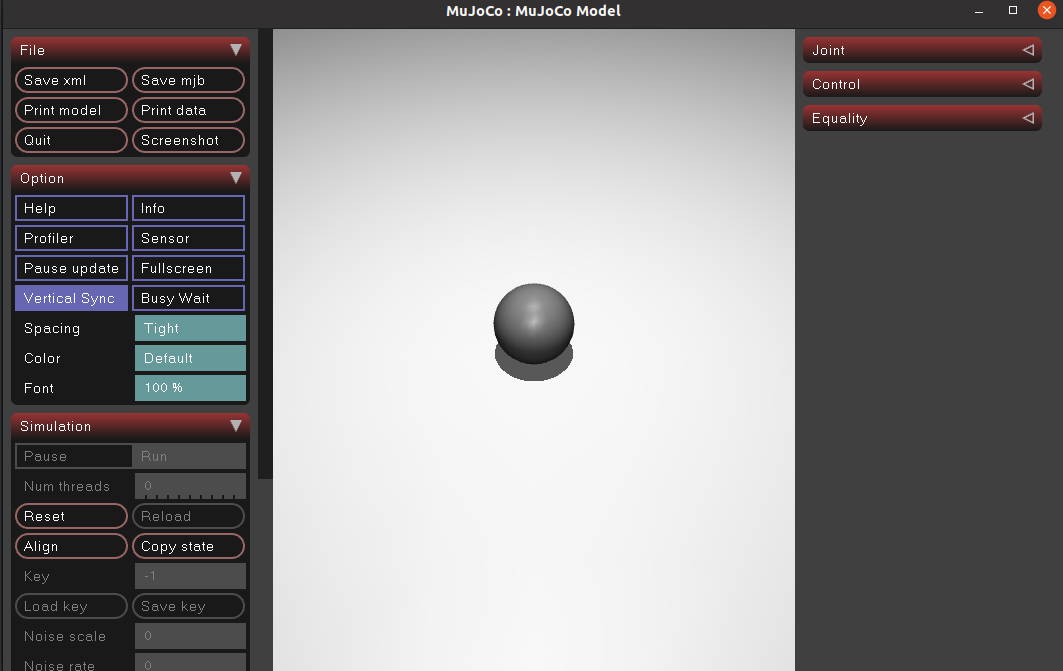The width and height of the screenshot is (1063, 671).
Task: Select Run in the simulation radio
Action: coord(189,456)
